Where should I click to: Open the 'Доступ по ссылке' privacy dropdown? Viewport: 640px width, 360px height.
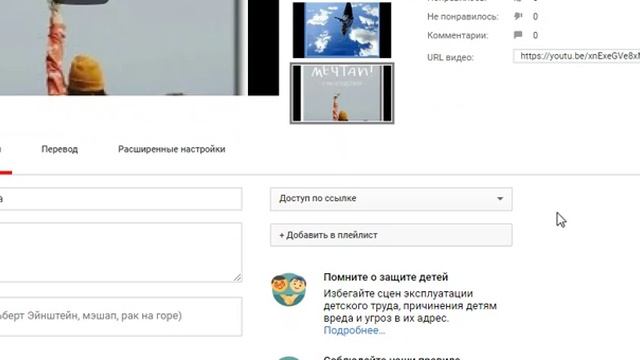pyautogui.click(x=391, y=199)
